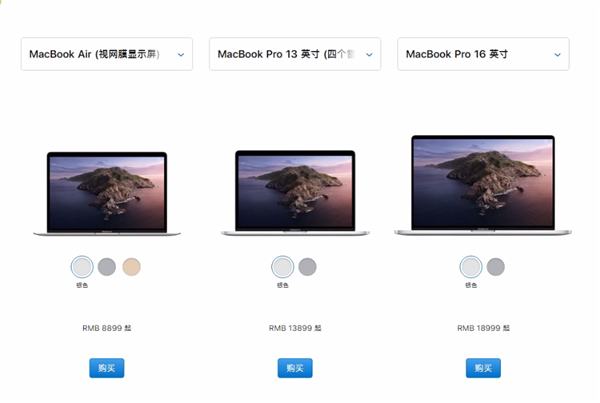The width and height of the screenshot is (600, 403).
Task: Click chevron arrow in MacBook Pro 16 selector
Action: pyautogui.click(x=558, y=55)
